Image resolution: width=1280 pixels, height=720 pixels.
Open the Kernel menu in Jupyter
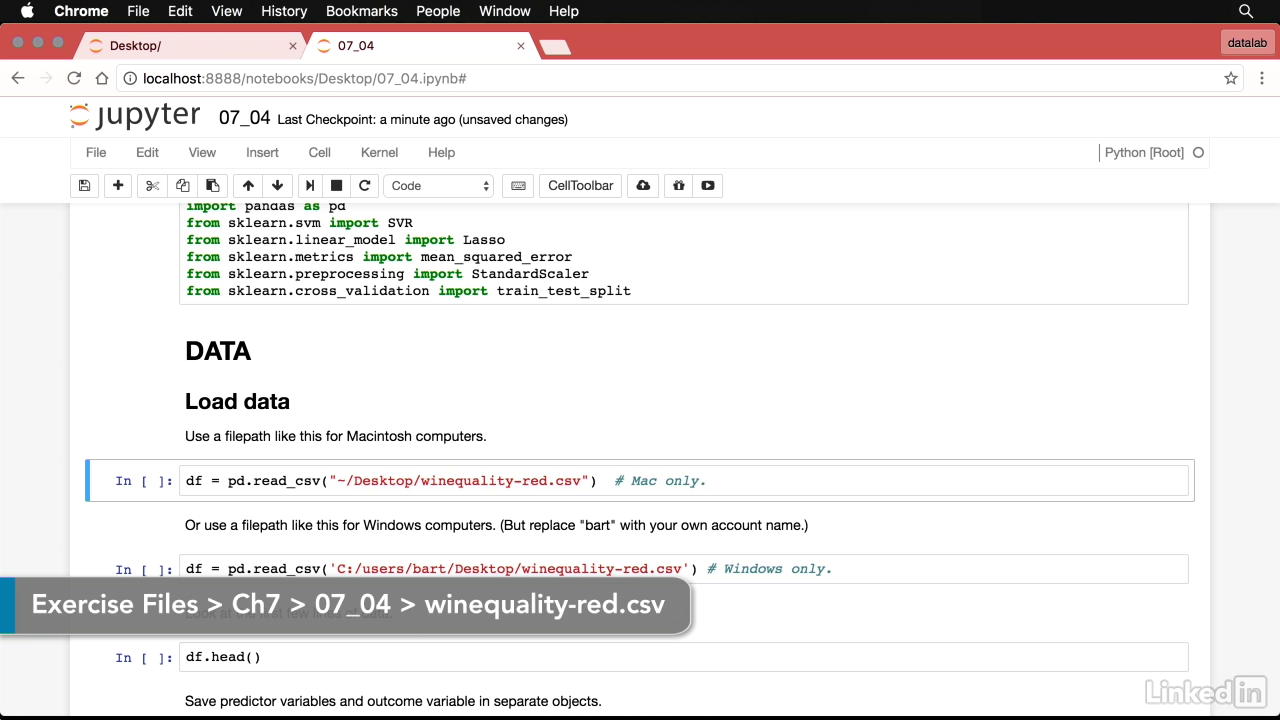pyautogui.click(x=379, y=153)
